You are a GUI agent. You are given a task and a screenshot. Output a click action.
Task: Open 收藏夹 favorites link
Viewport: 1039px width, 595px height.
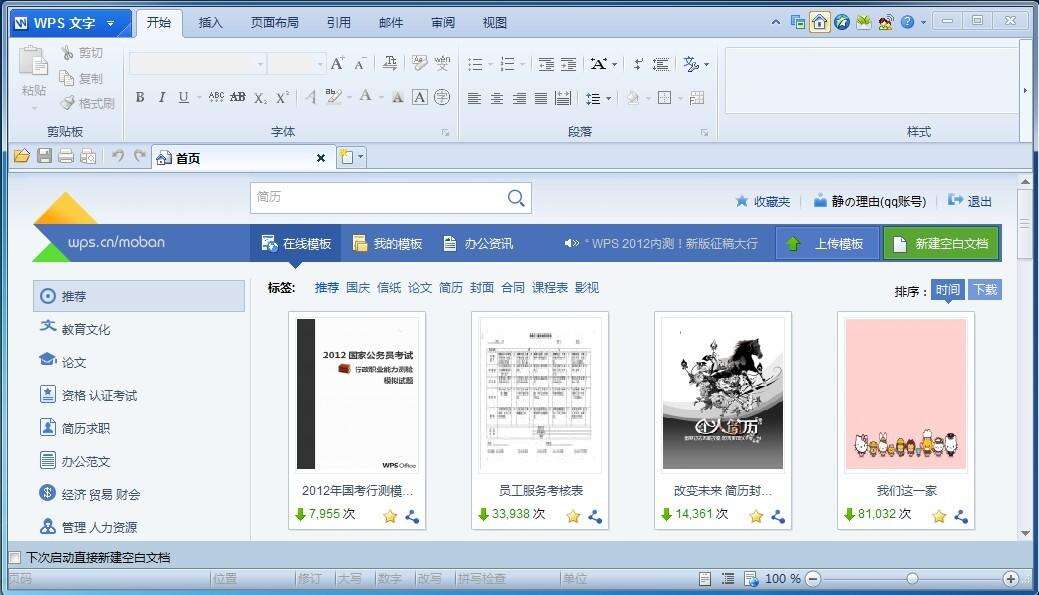[763, 201]
